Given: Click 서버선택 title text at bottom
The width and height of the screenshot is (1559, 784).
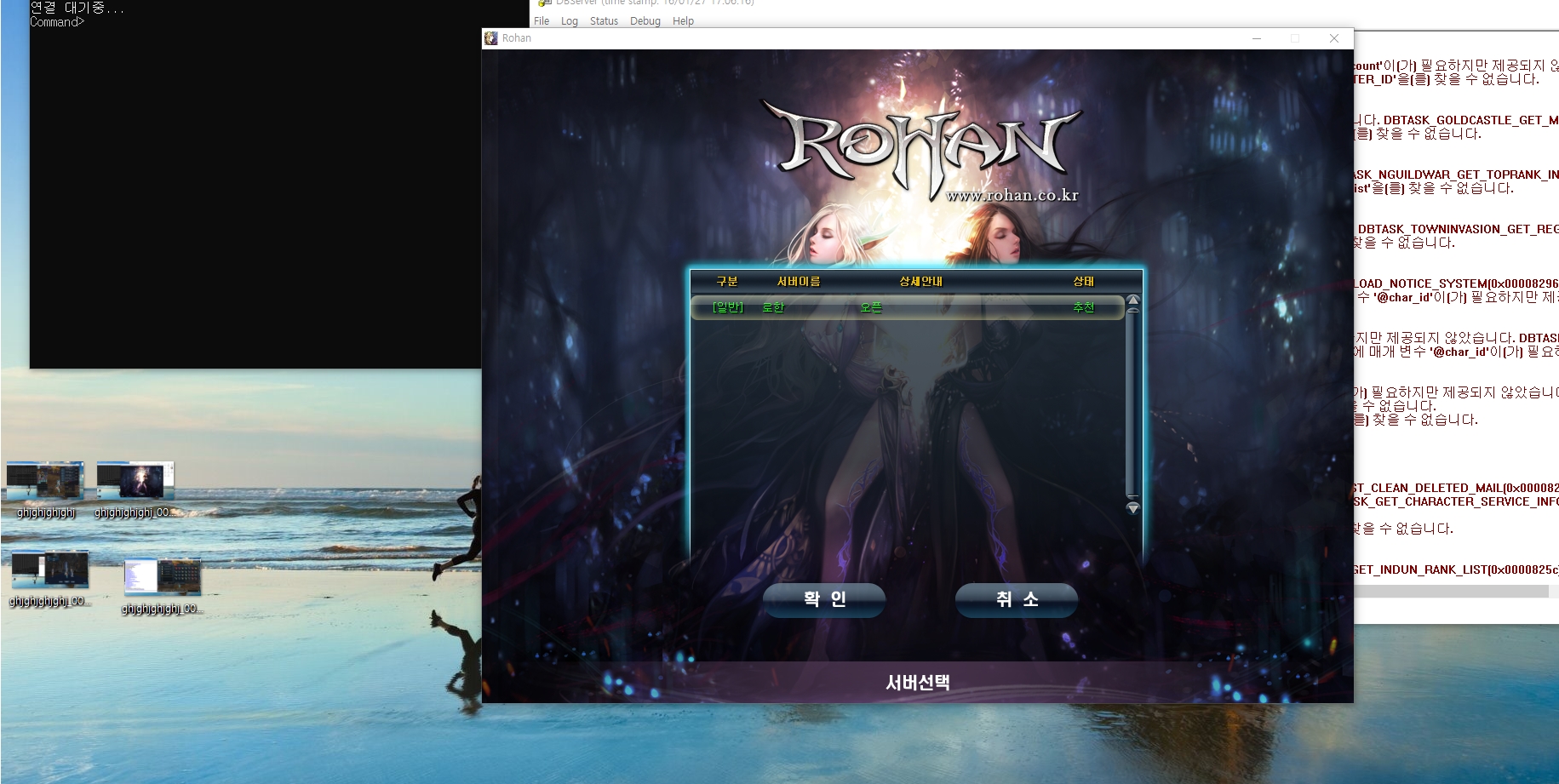Looking at the screenshot, I should pos(918,683).
